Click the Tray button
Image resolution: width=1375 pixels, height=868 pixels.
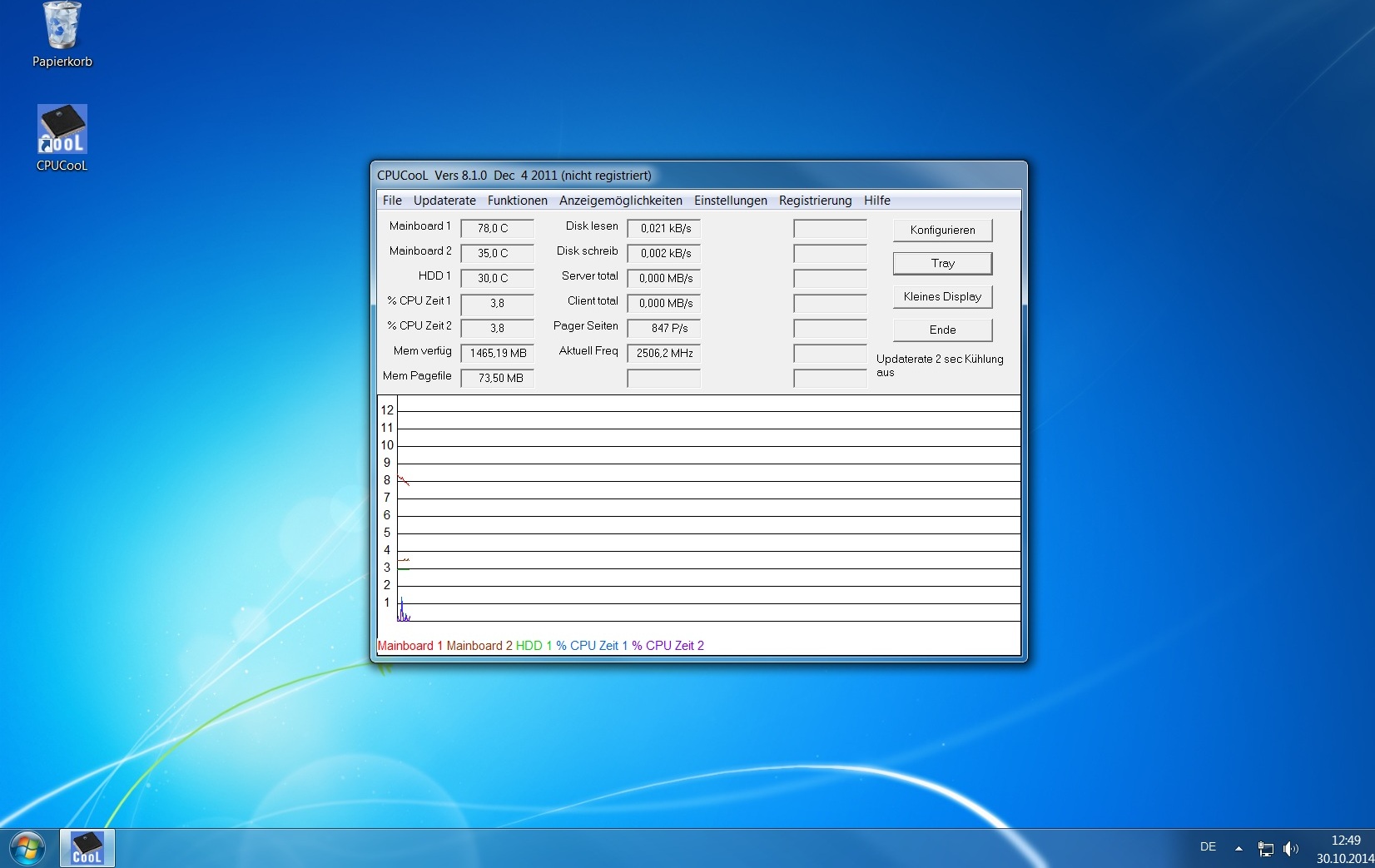942,264
